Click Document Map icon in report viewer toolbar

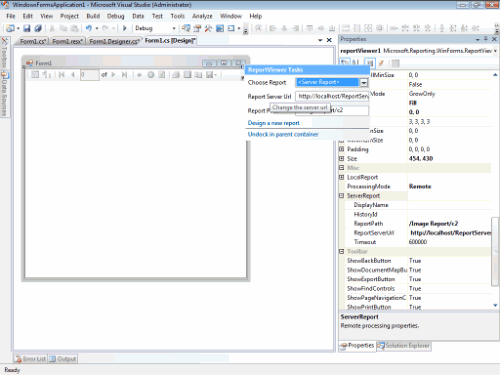[35, 75]
